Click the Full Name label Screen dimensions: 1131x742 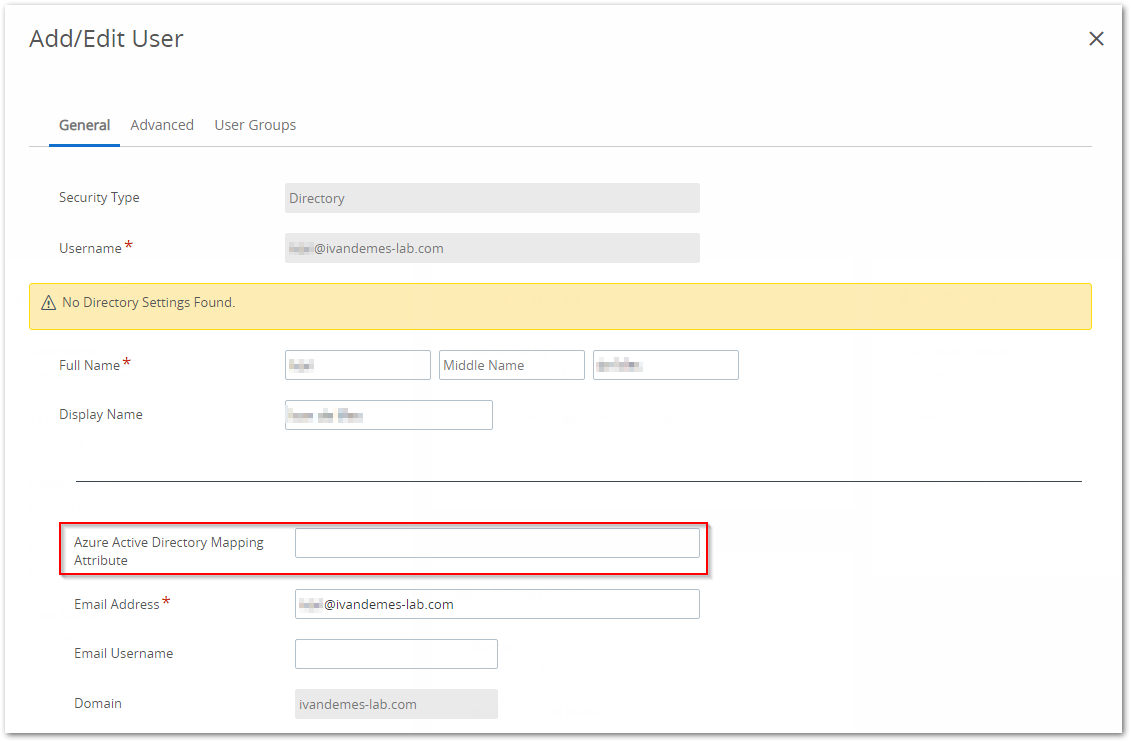click(x=89, y=366)
